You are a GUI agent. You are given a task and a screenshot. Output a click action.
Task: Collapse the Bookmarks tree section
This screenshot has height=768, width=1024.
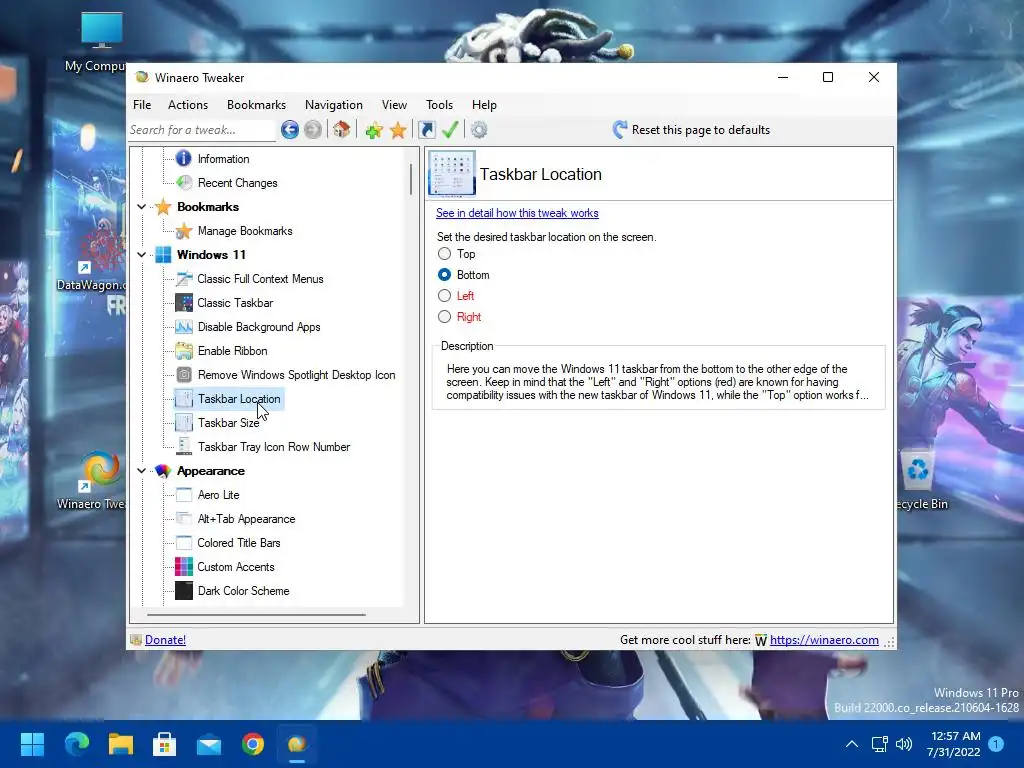(142, 207)
